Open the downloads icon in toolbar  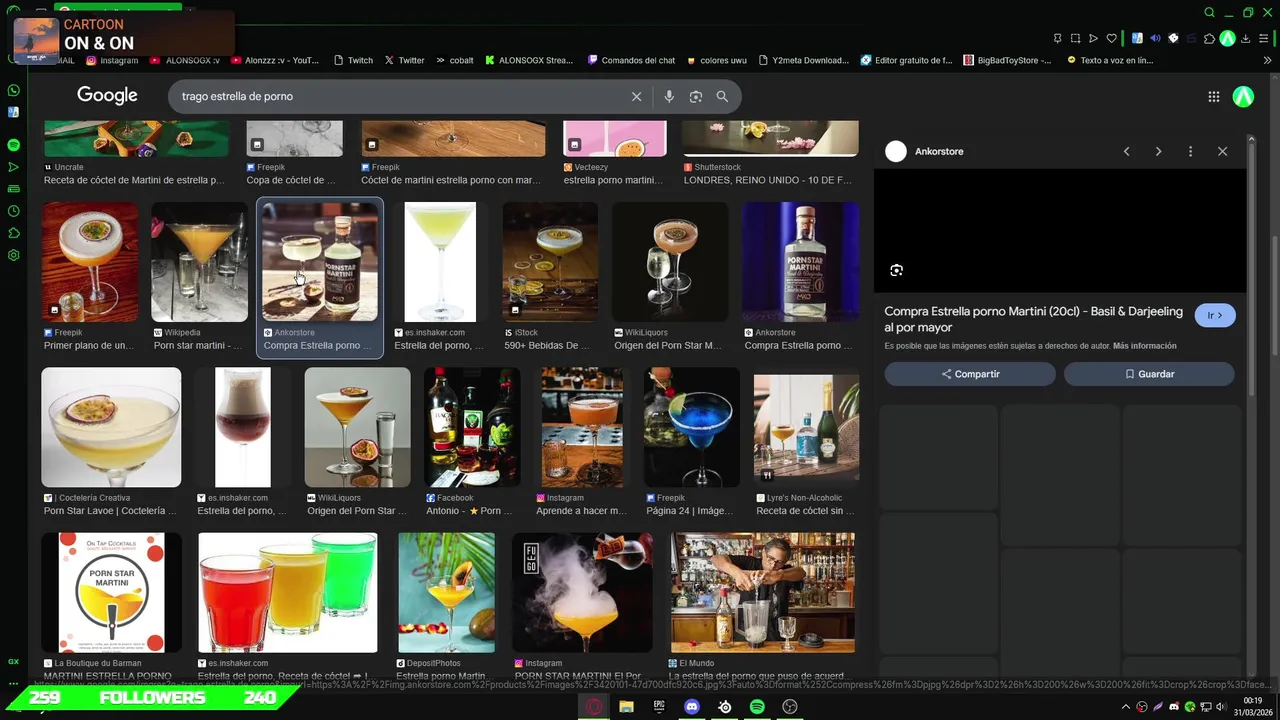[1245, 38]
